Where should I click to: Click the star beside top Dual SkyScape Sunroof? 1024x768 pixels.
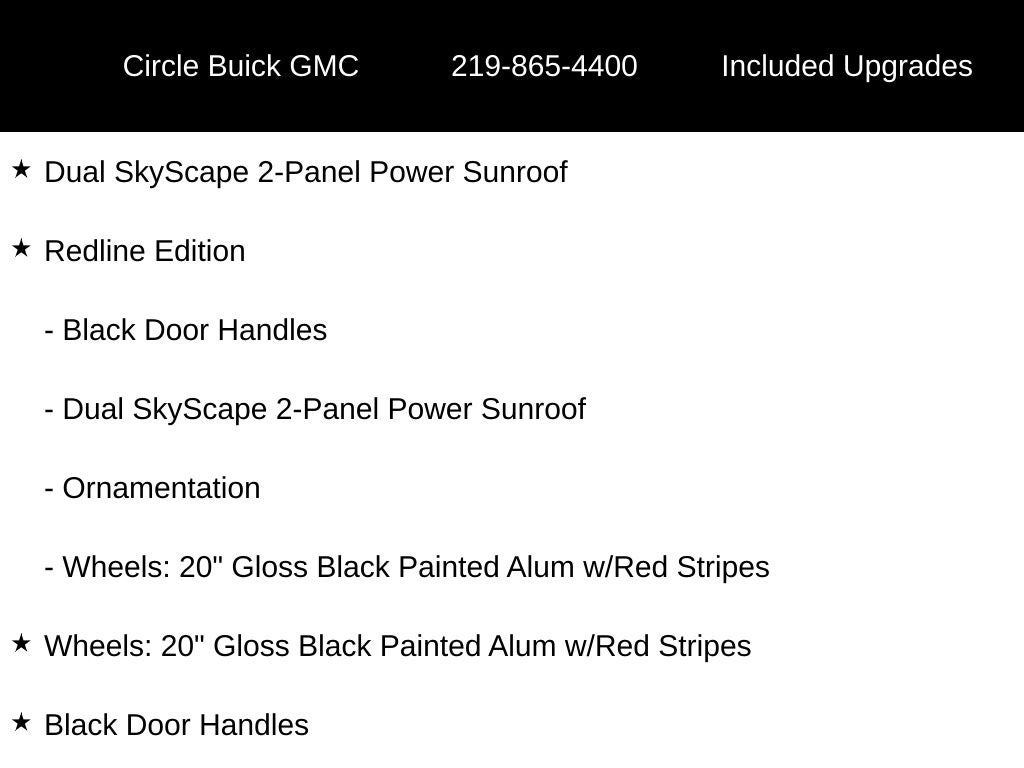click(21, 170)
